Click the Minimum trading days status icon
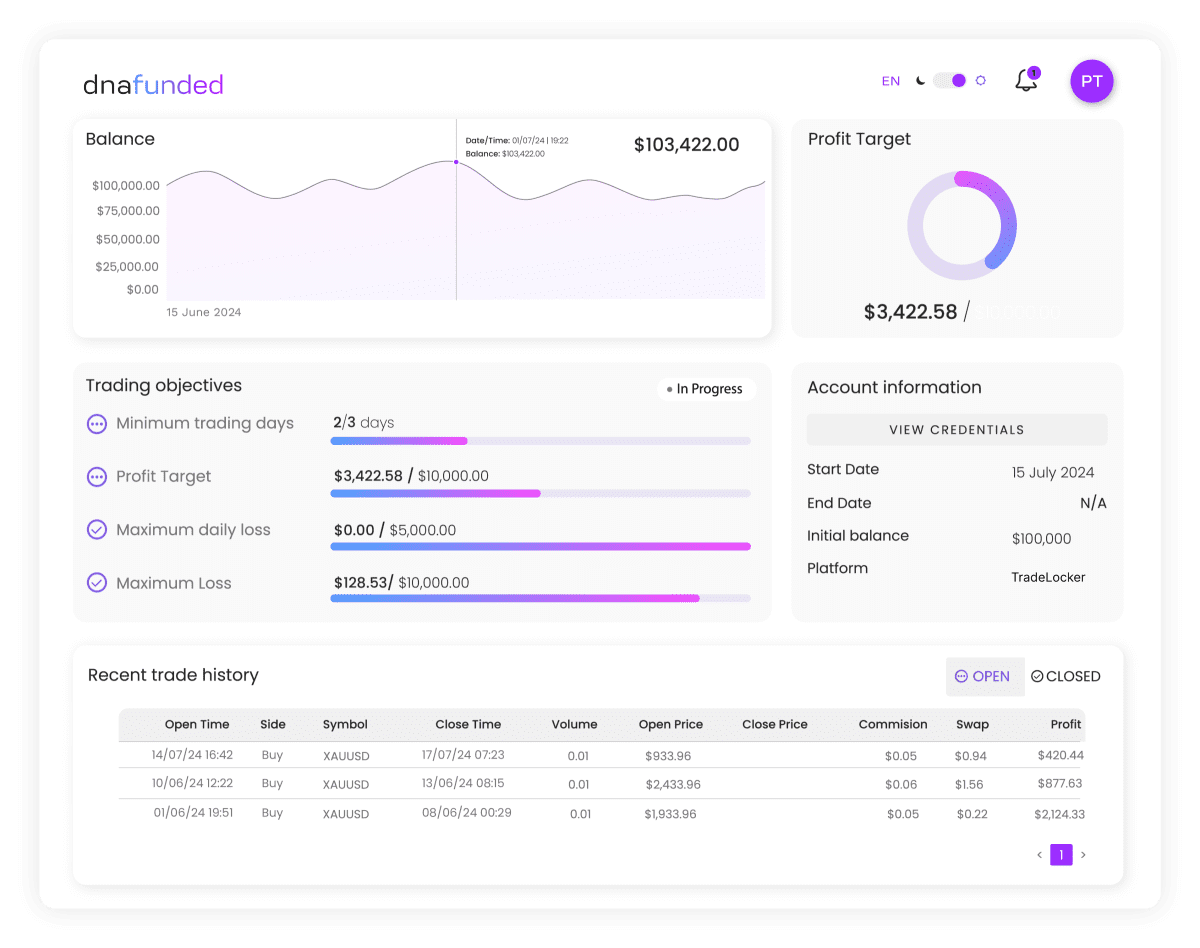Viewport: 1200px width, 948px height. [x=97, y=424]
